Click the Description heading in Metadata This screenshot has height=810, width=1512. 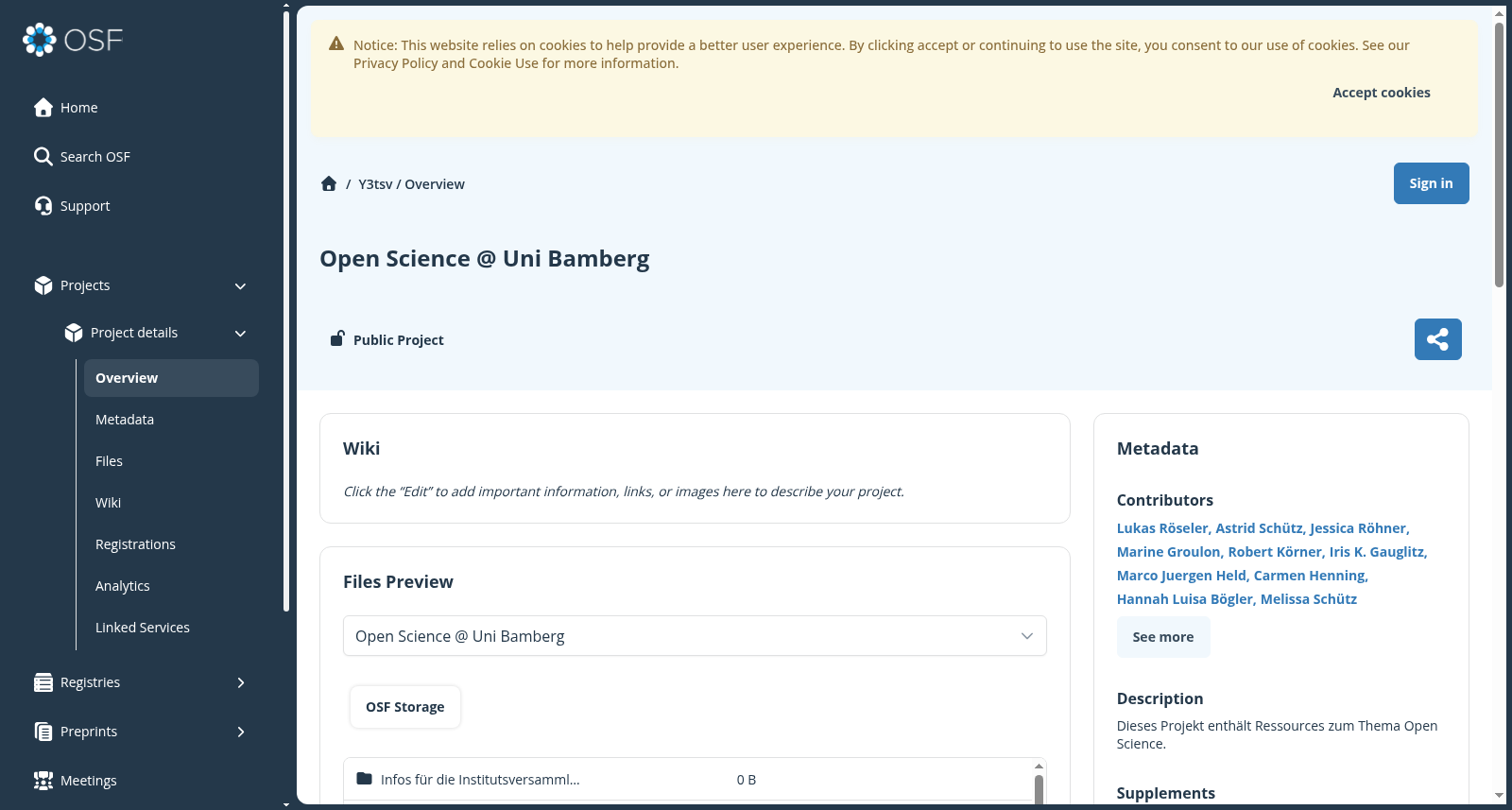[x=1160, y=698]
